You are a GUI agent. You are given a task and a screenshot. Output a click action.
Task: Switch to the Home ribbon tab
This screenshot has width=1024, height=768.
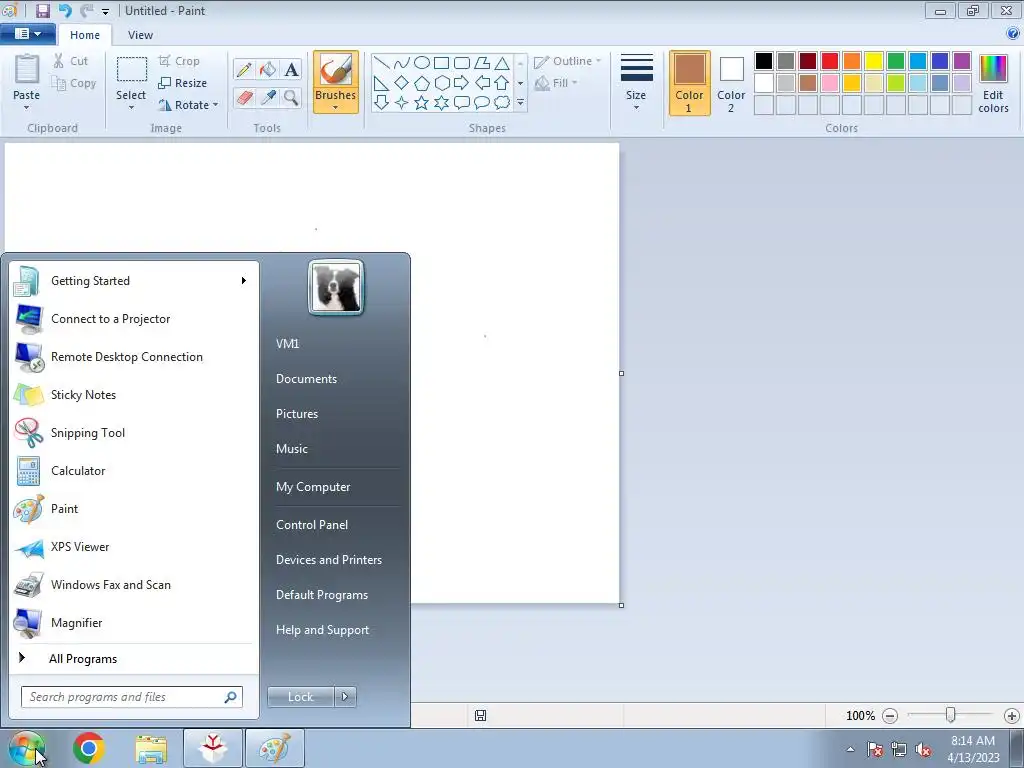click(85, 35)
